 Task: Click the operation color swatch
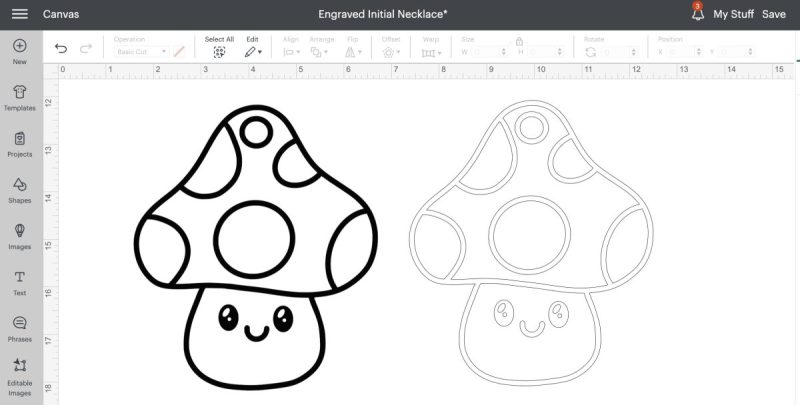[179, 52]
